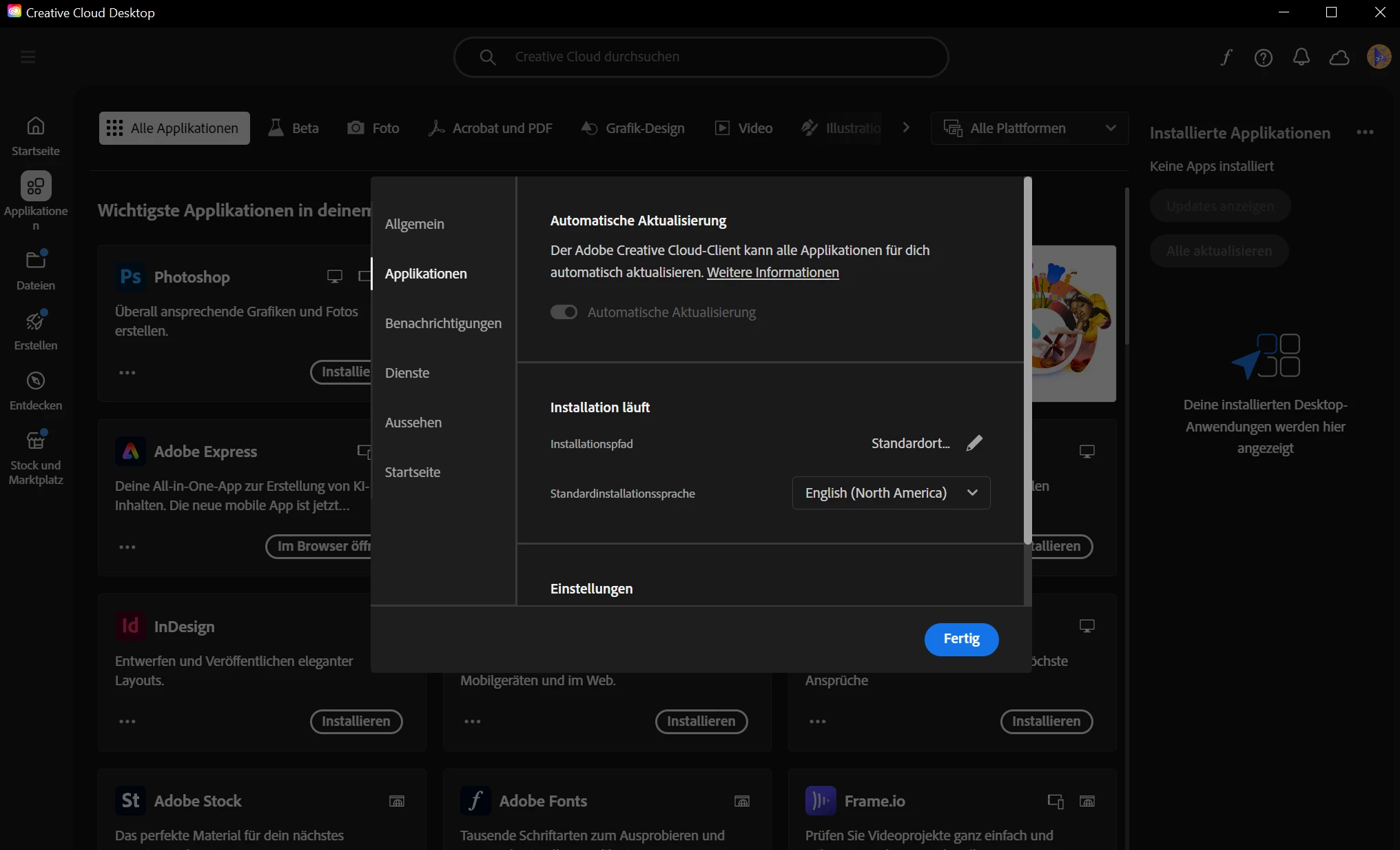Viewport: 1400px width, 850px height.
Task: Click the settings dialog vertical scrollbar
Action: coord(1027,358)
